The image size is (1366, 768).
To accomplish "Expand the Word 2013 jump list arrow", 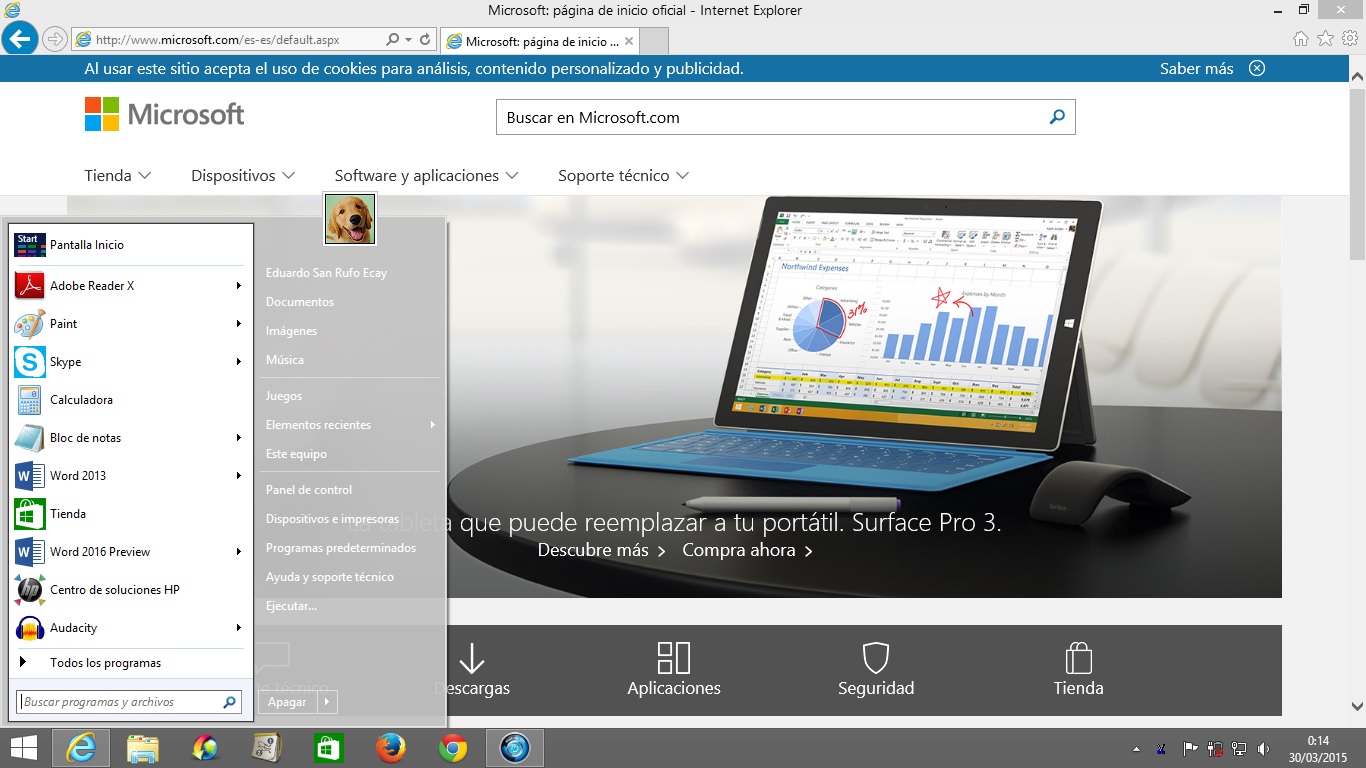I will tap(239, 476).
